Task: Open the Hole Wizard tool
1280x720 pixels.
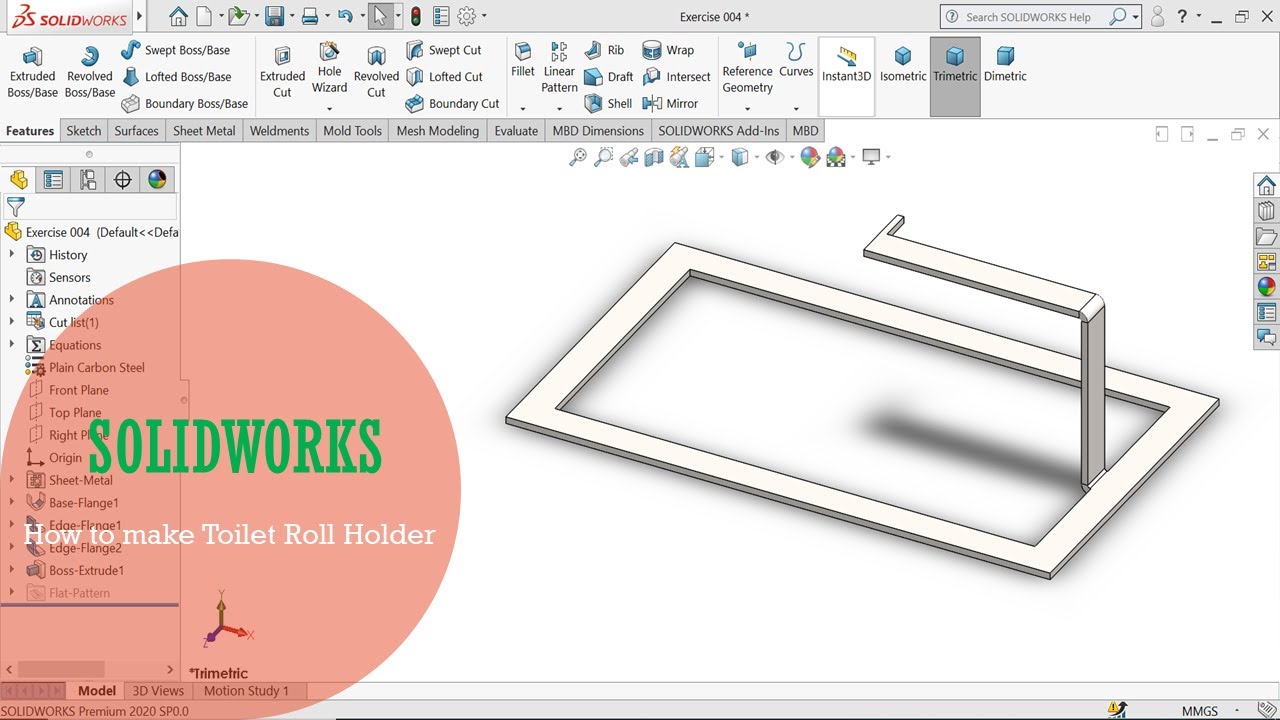Action: (329, 67)
